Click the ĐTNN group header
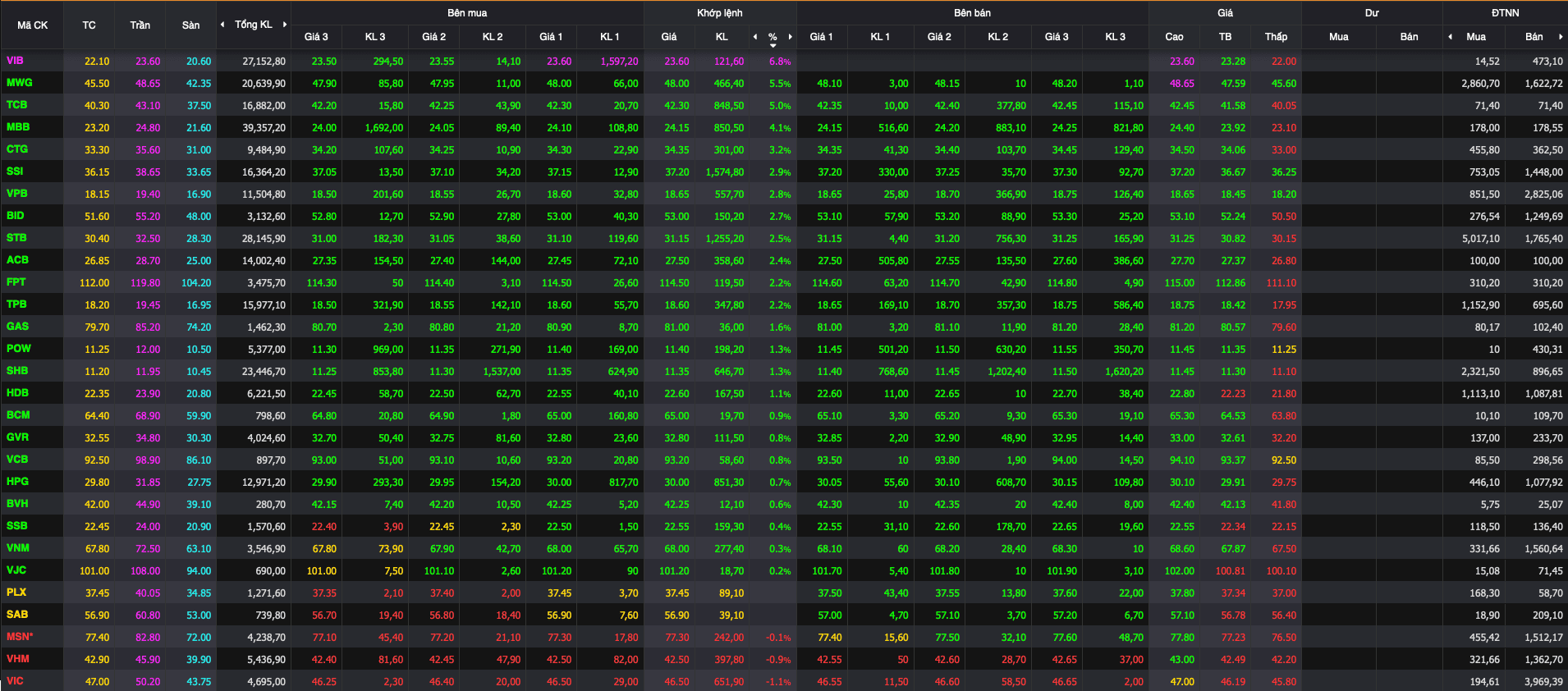This screenshot has height=691, width=1568. [x=1506, y=13]
